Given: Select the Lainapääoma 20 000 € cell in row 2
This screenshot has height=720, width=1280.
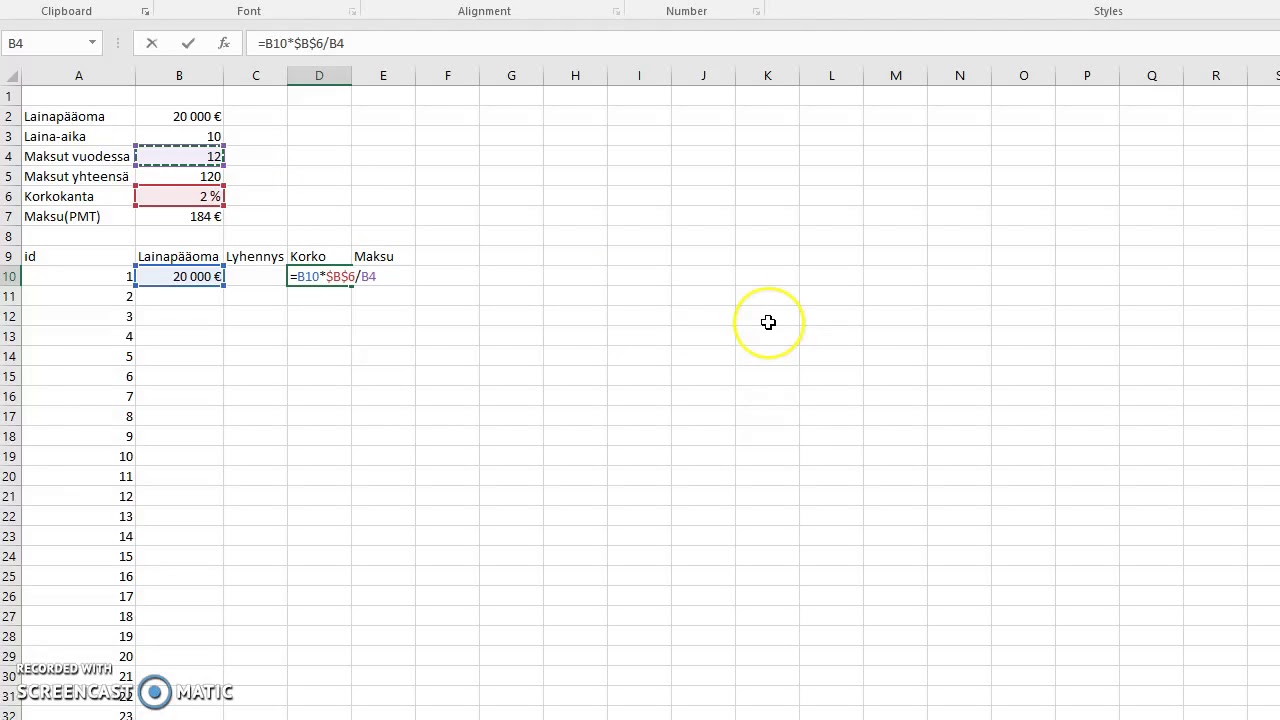Looking at the screenshot, I should click(179, 116).
